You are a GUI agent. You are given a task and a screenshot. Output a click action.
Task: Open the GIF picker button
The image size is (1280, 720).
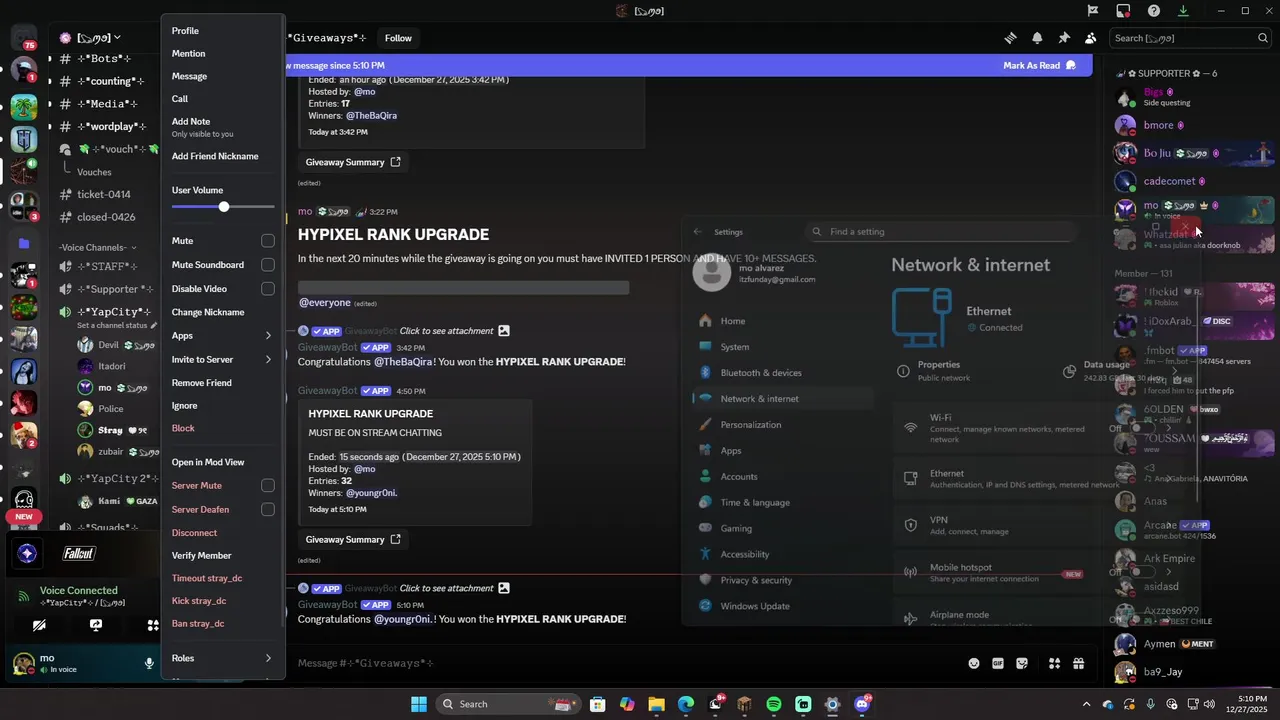coord(998,663)
